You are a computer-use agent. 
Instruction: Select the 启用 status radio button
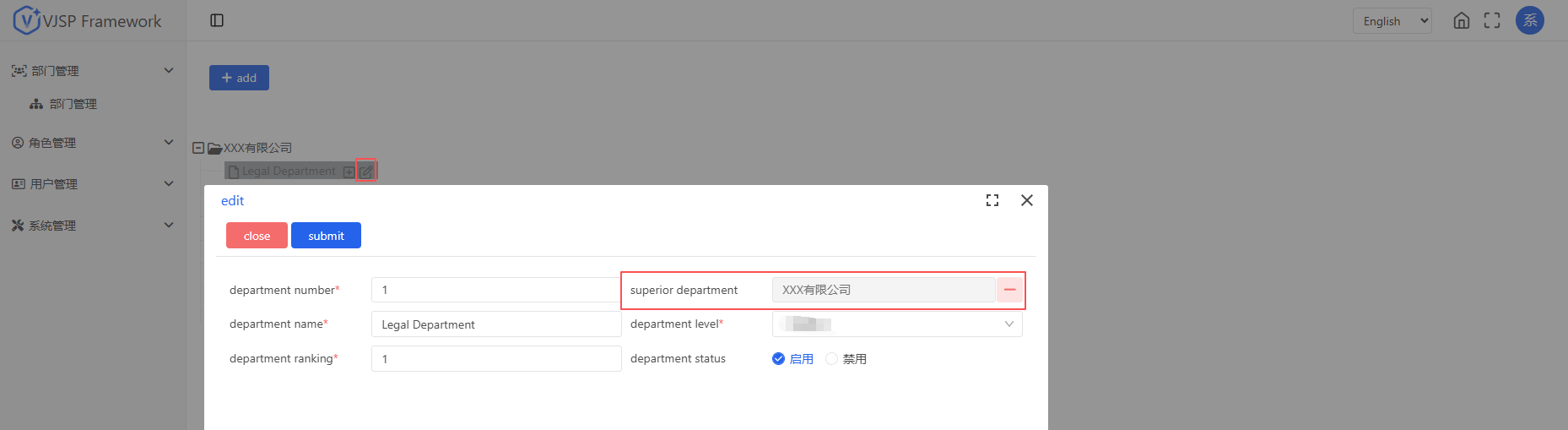point(778,359)
